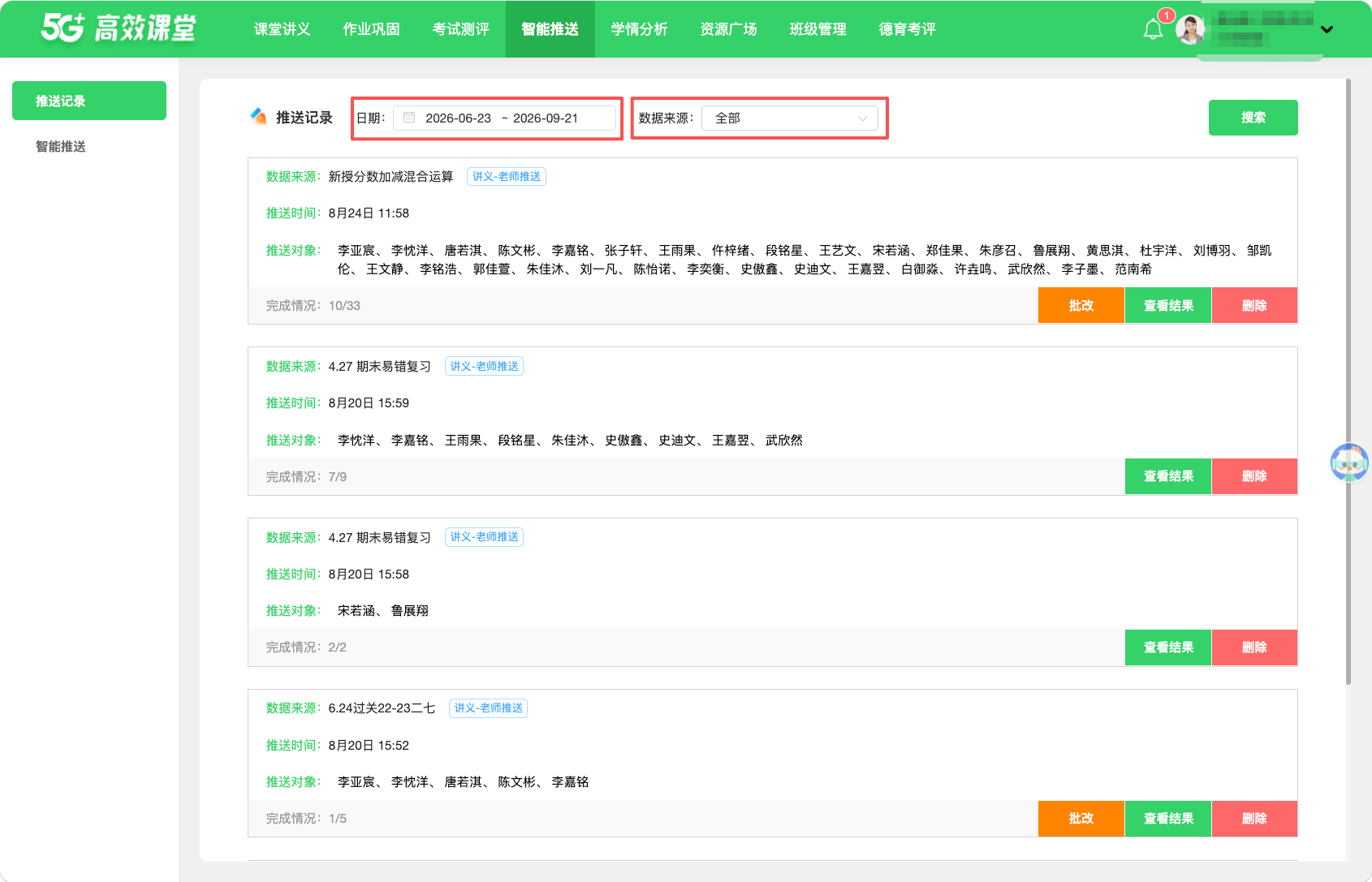Click 讲义-老师推送 tag of 新授分数加减混合运算
Image resolution: width=1372 pixels, height=882 pixels.
pos(507,176)
